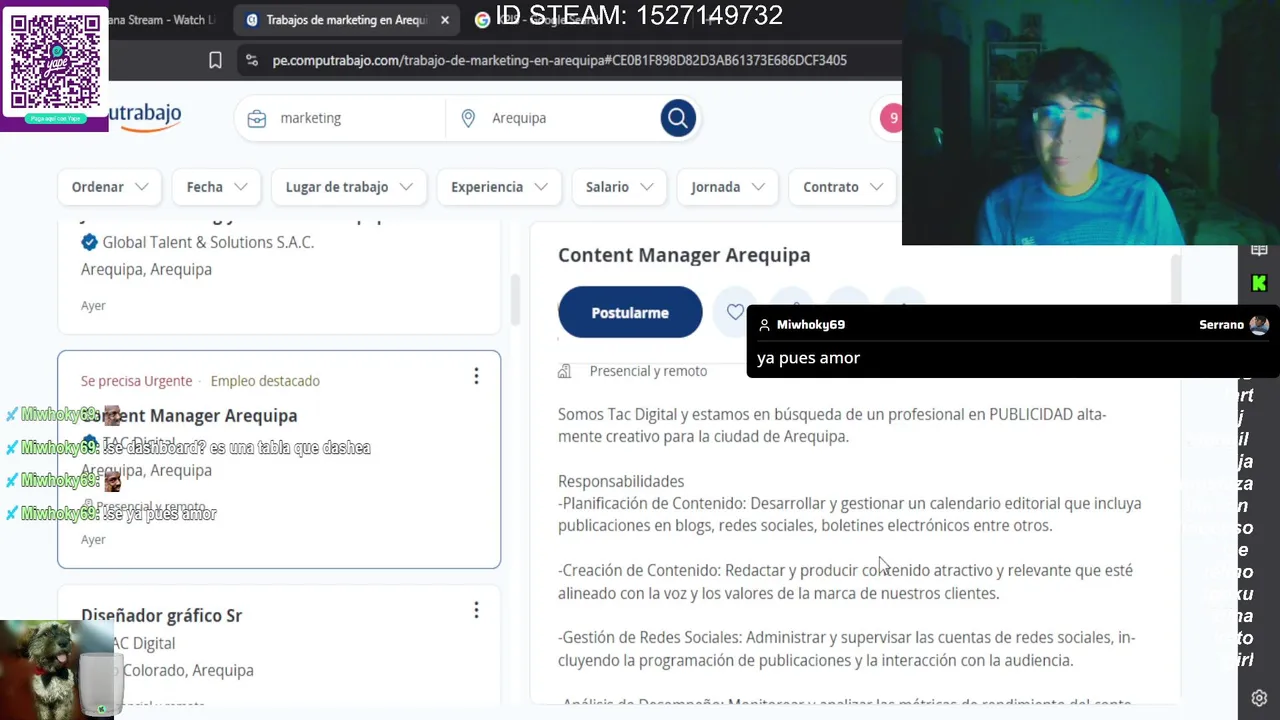
Task: Click the location pin icon beside Arequipa
Action: 468,118
